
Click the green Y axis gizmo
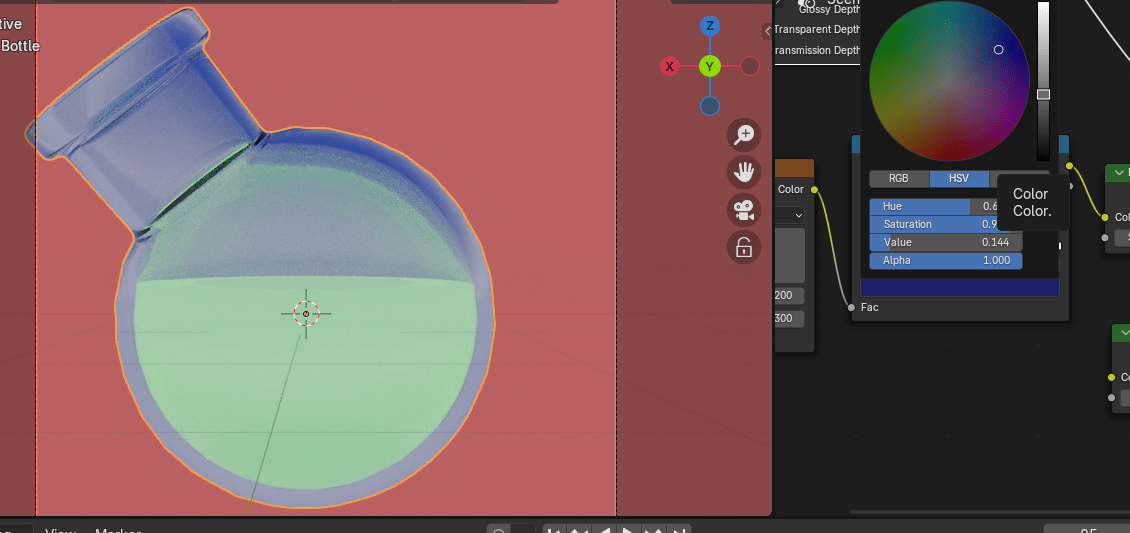pyautogui.click(x=710, y=66)
